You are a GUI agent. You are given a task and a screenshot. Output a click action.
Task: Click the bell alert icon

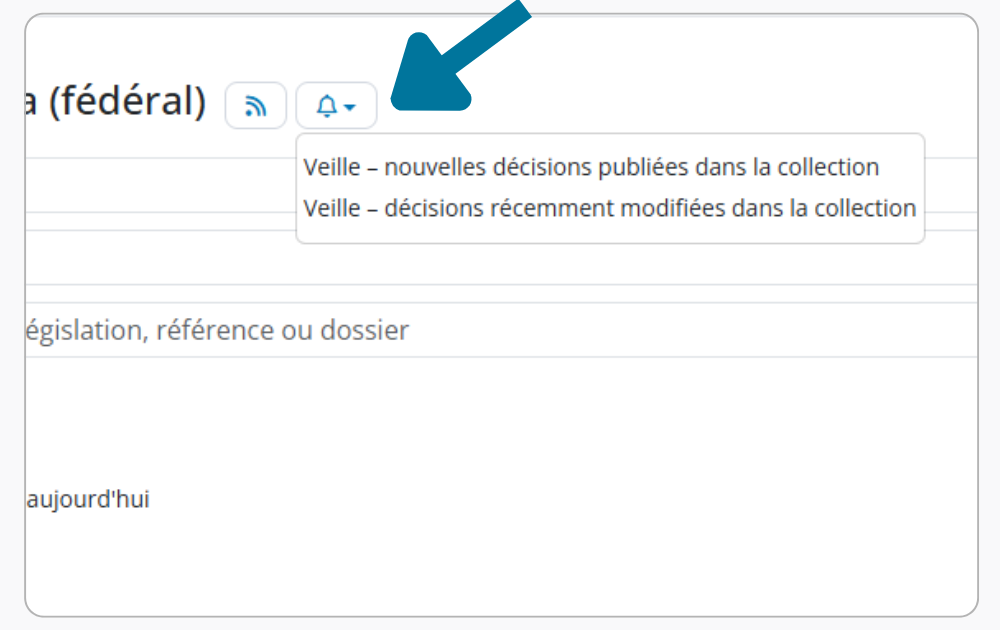pyautogui.click(x=327, y=106)
